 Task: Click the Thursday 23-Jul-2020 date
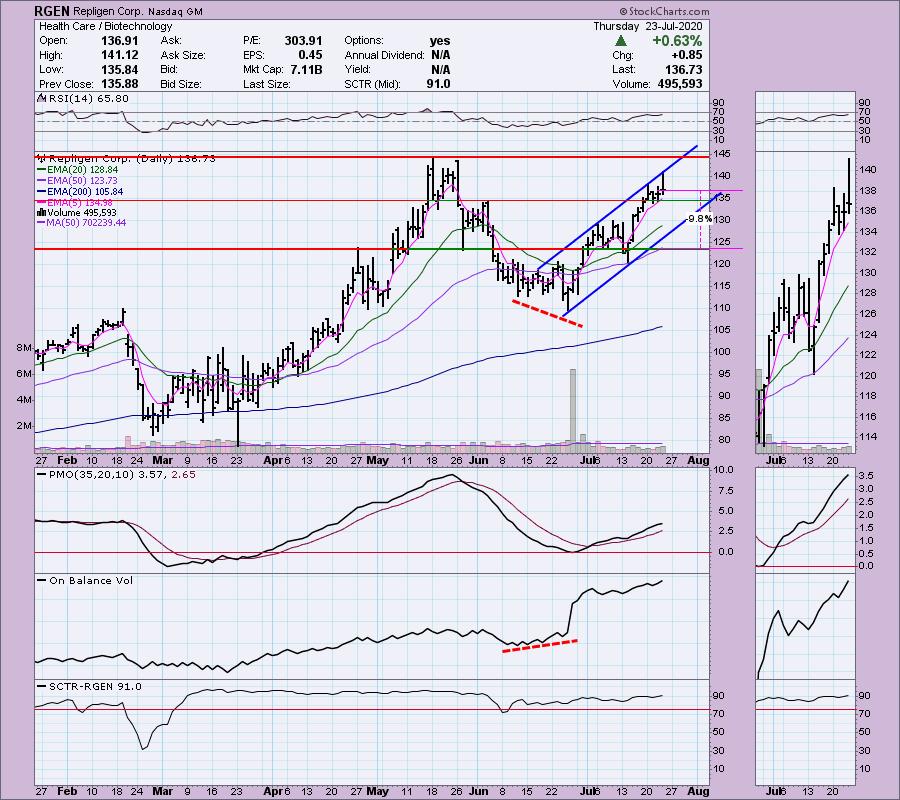click(647, 26)
